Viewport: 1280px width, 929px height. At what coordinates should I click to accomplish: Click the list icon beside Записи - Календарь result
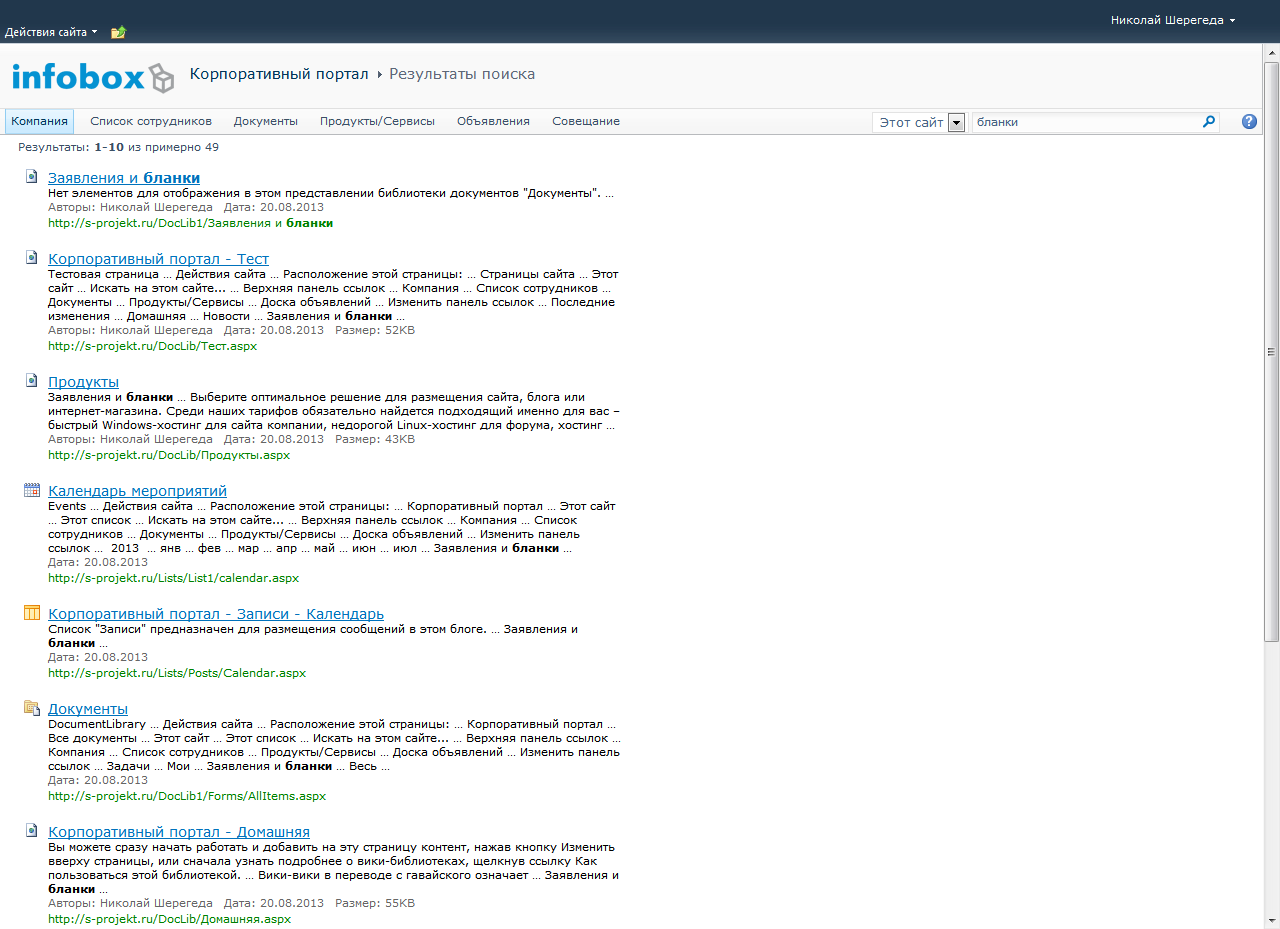[x=31, y=613]
